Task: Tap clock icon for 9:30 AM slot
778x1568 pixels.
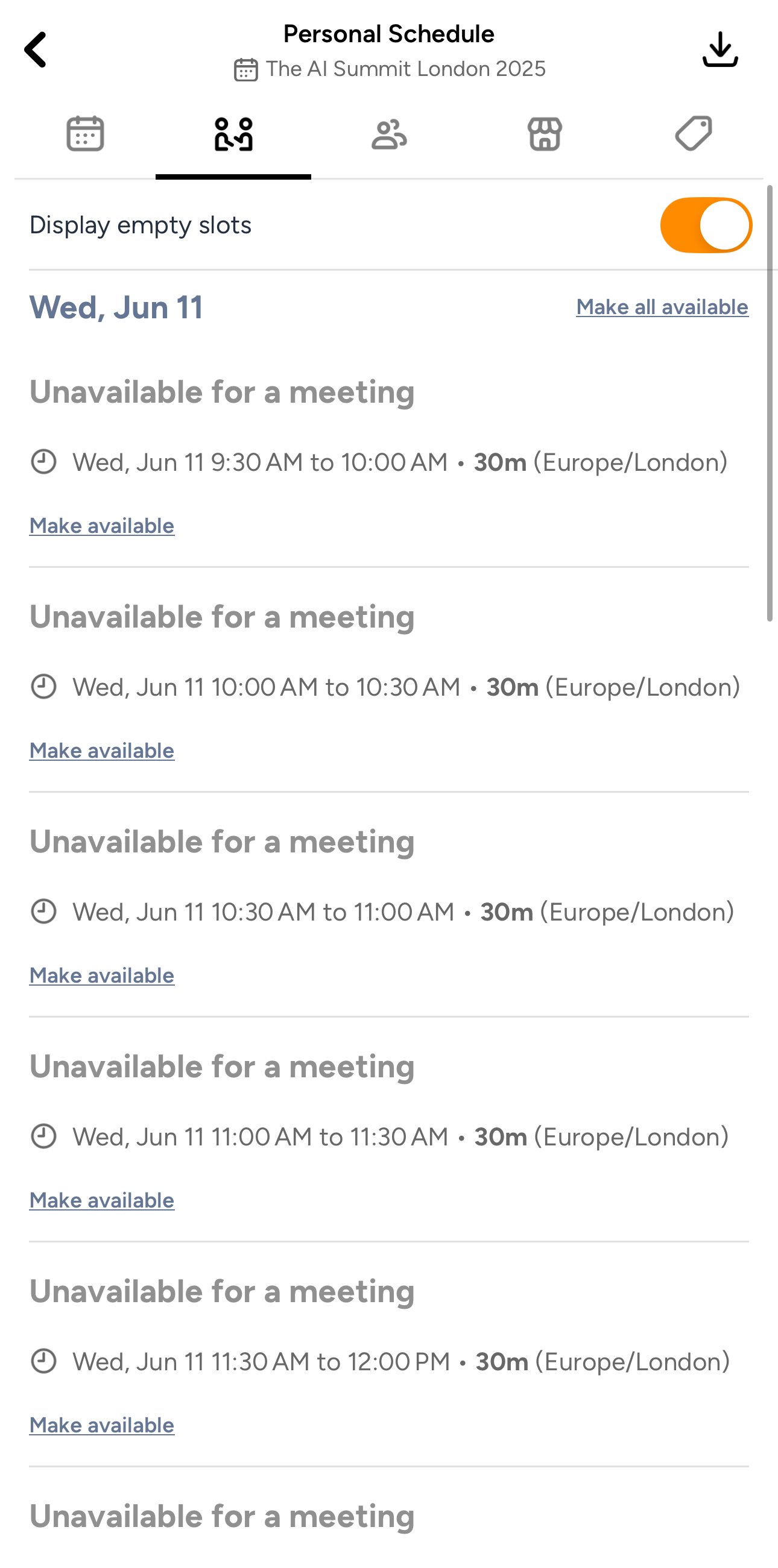Action: point(43,462)
